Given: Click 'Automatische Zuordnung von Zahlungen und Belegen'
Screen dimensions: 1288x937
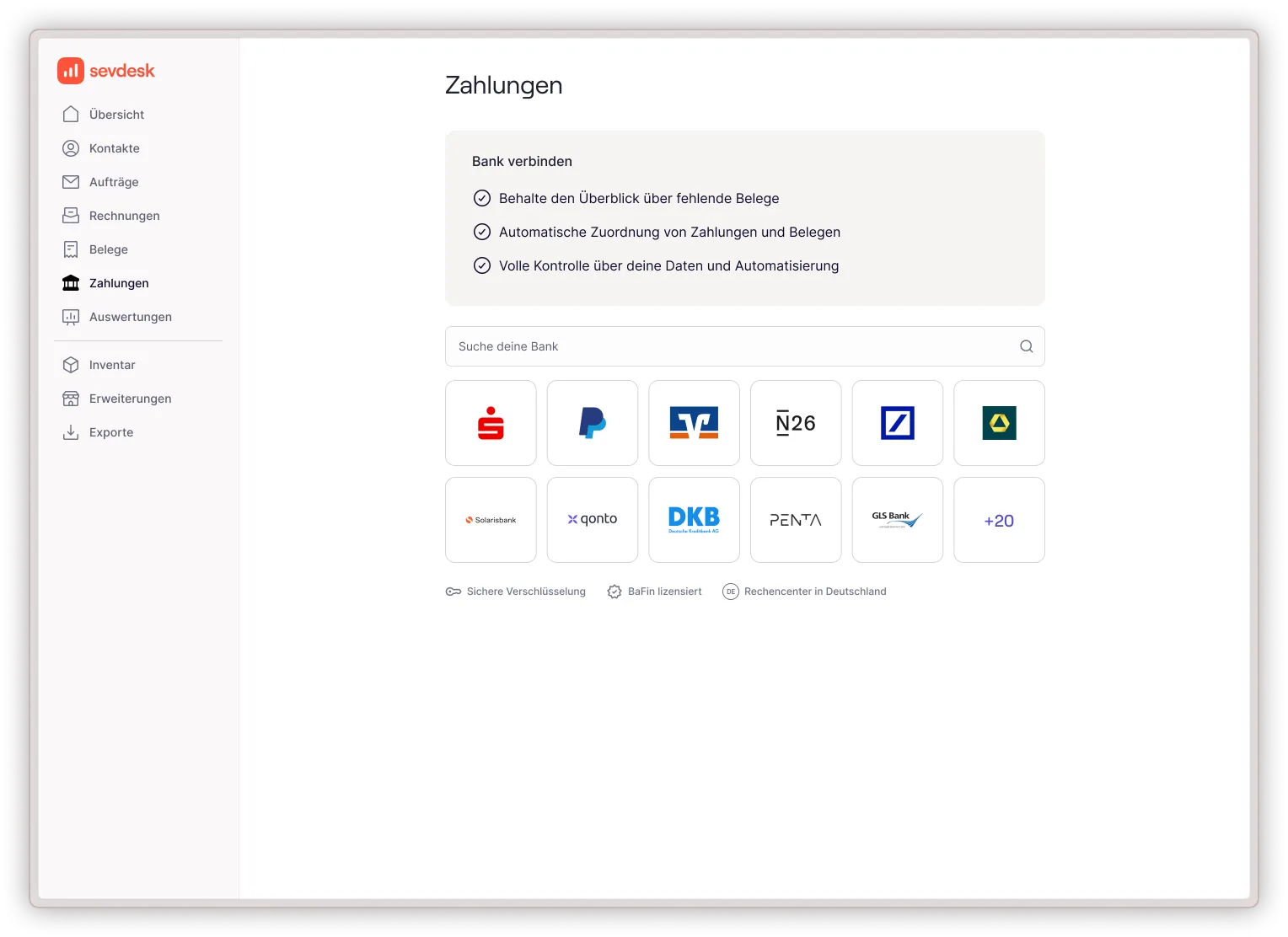Looking at the screenshot, I should (669, 232).
